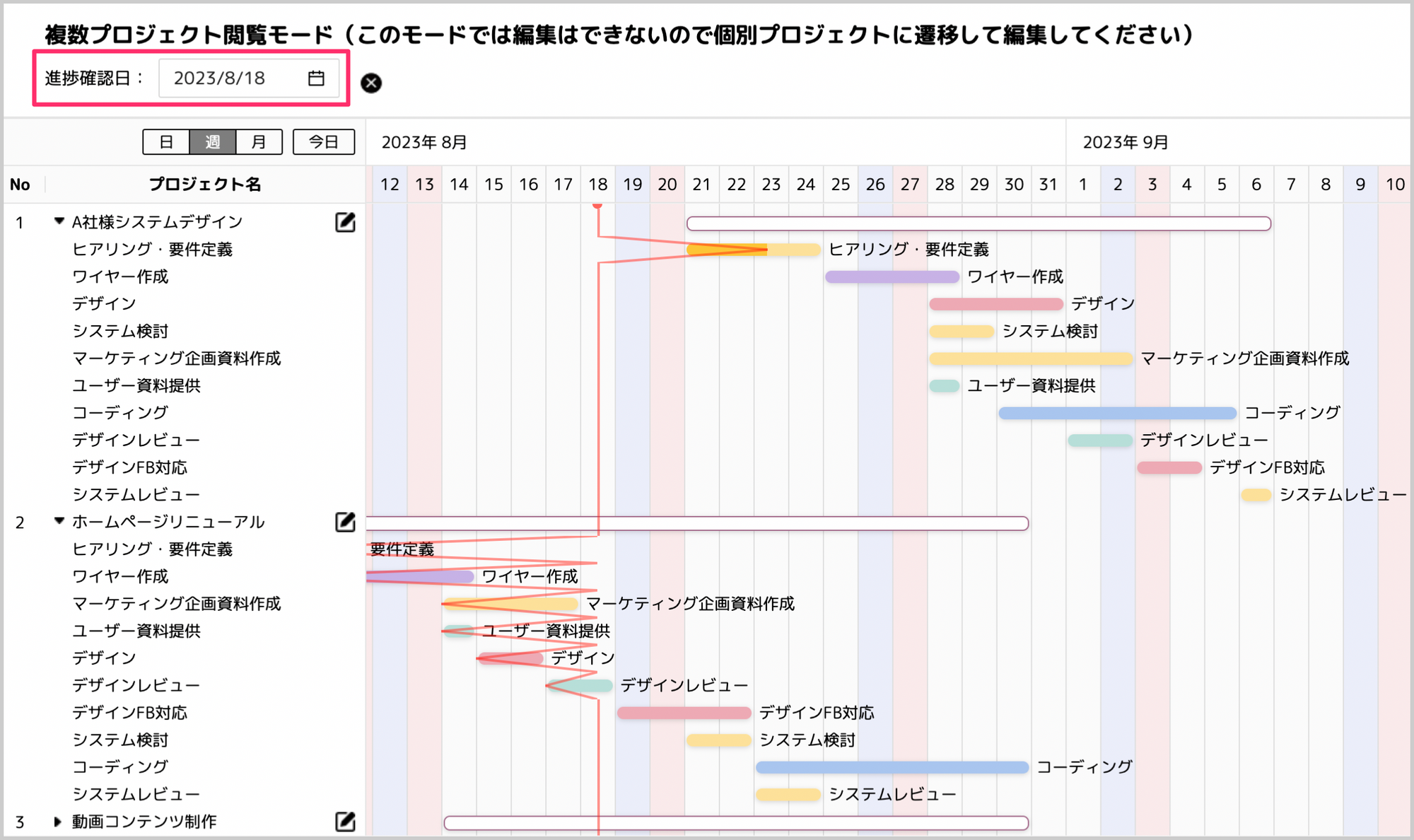1414x840 pixels.
Task: Click project 1 green デザインレビュー bar
Action: coord(1100,441)
